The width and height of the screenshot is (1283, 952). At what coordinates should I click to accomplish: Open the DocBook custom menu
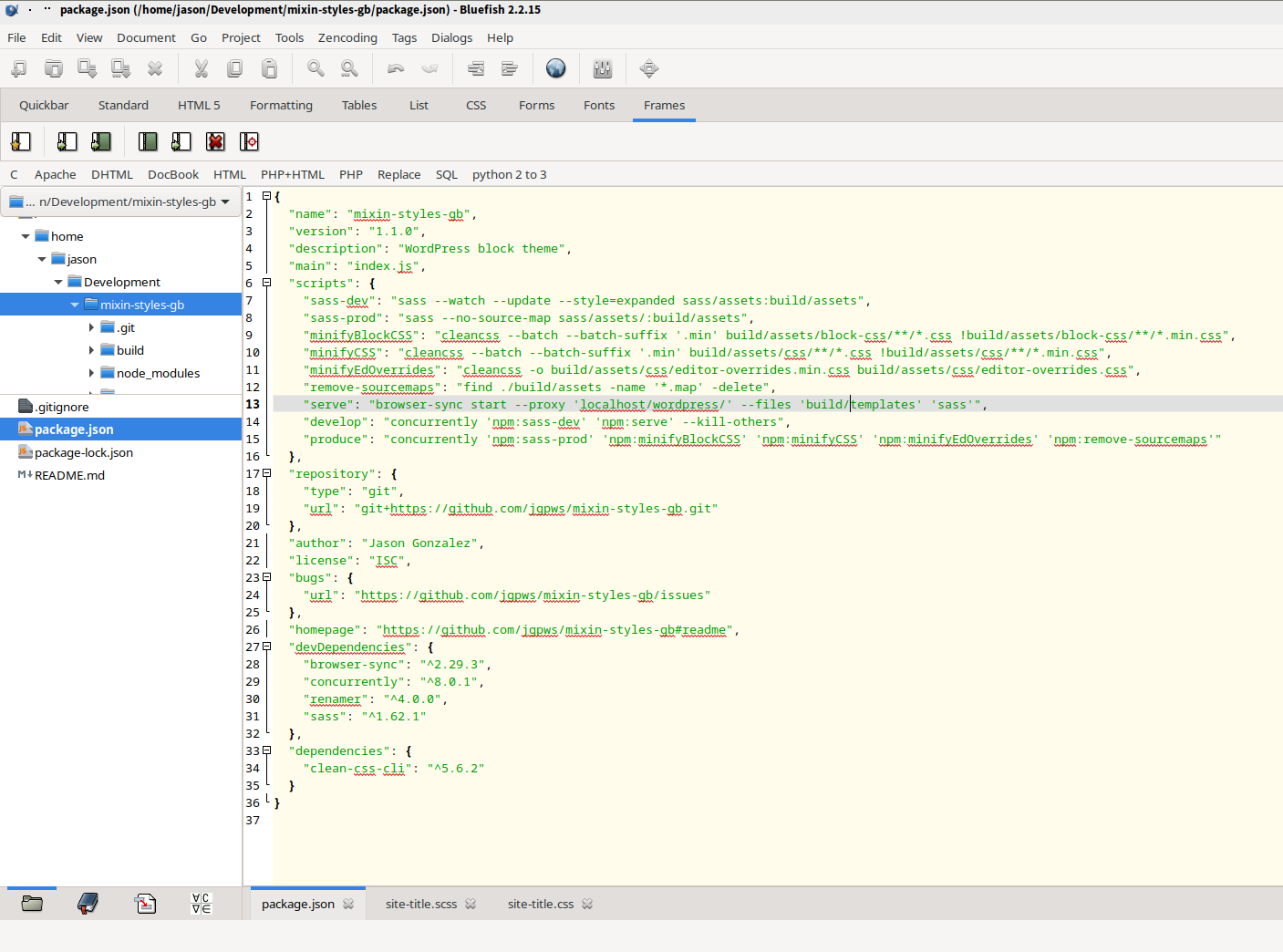173,174
